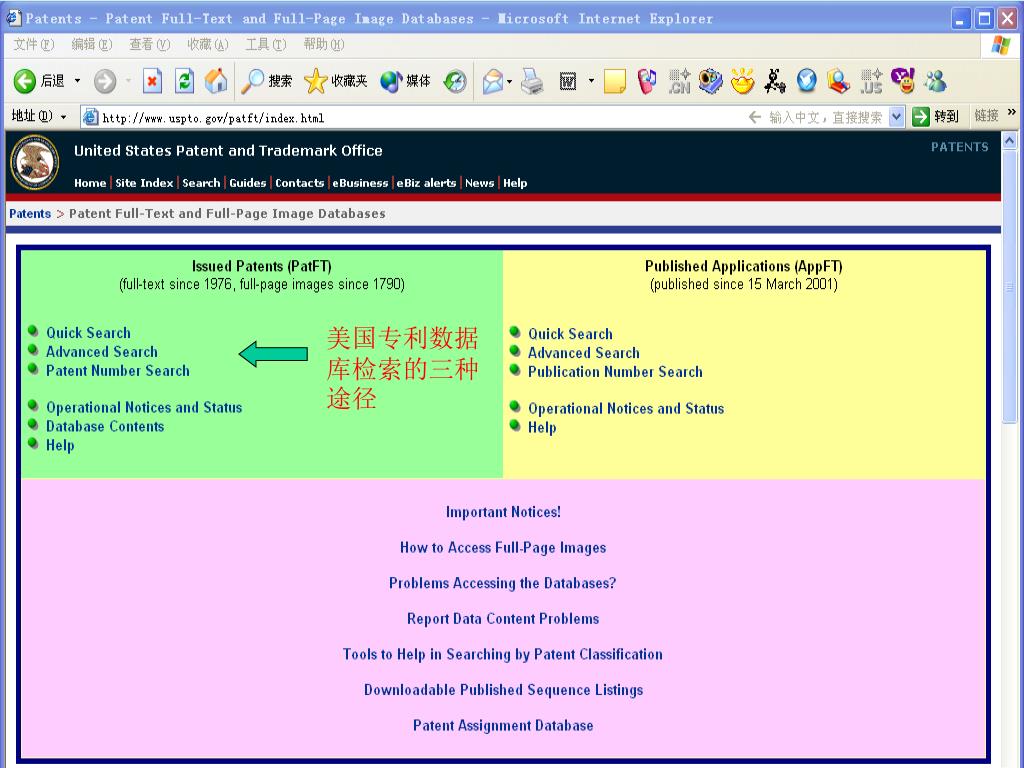The image size is (1024, 768).
Task: Click the Edit with Word icon
Action: pyautogui.click(x=568, y=81)
